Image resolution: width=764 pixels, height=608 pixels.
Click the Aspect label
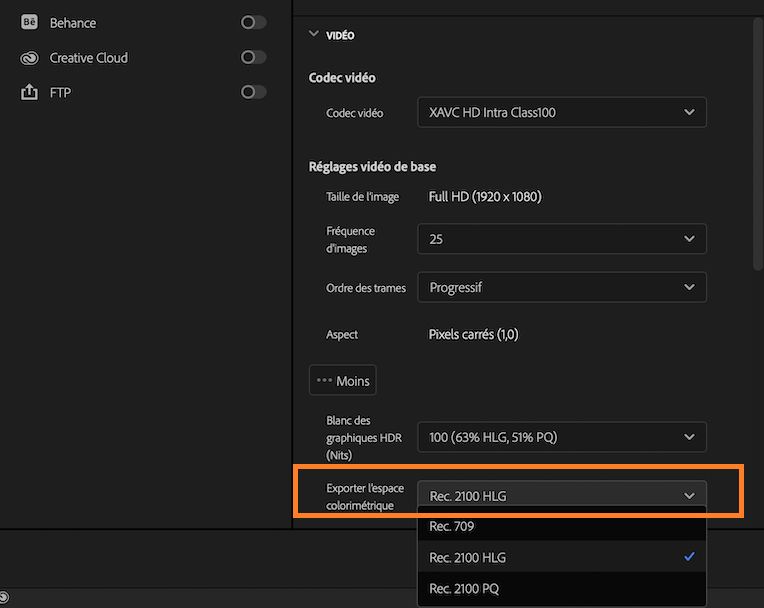coord(342,335)
